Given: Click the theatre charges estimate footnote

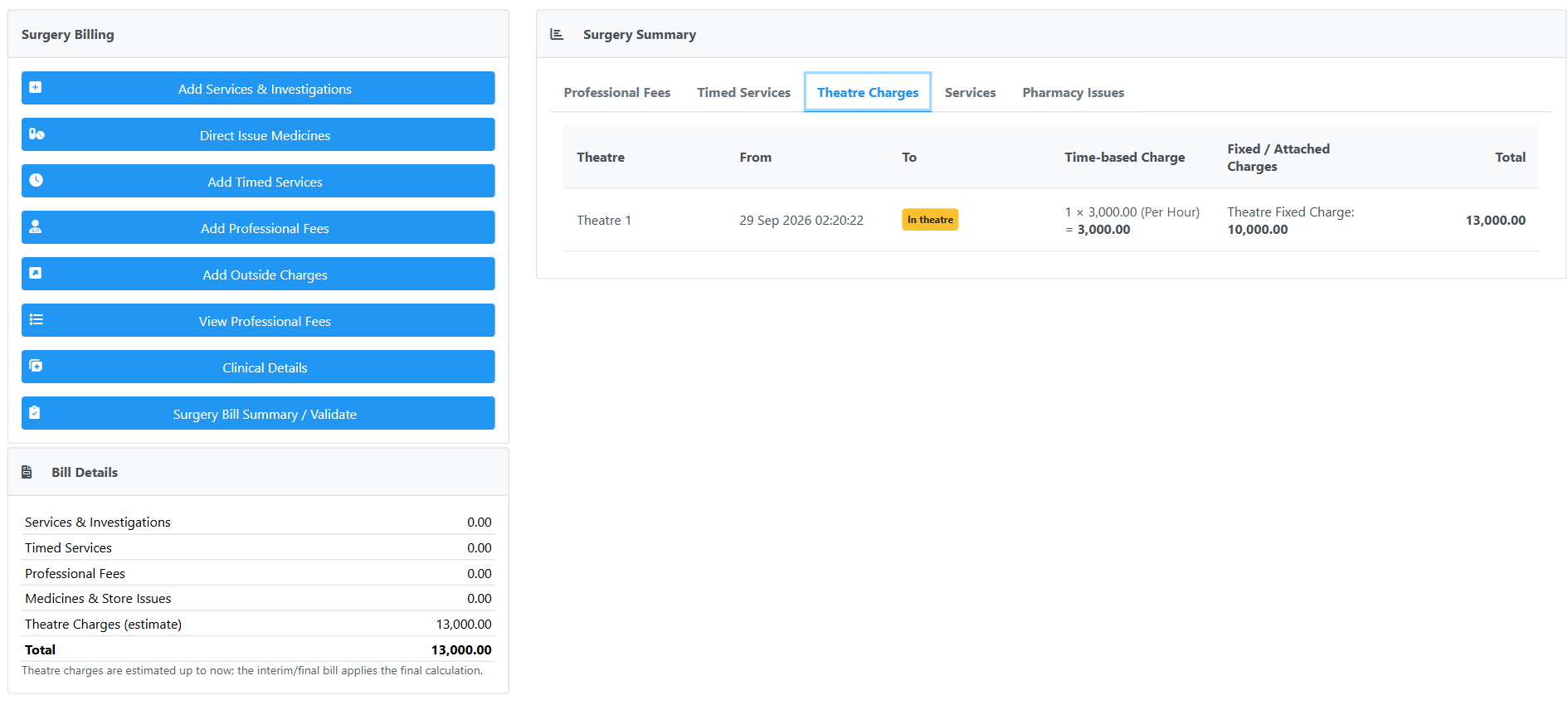Looking at the screenshot, I should (252, 670).
